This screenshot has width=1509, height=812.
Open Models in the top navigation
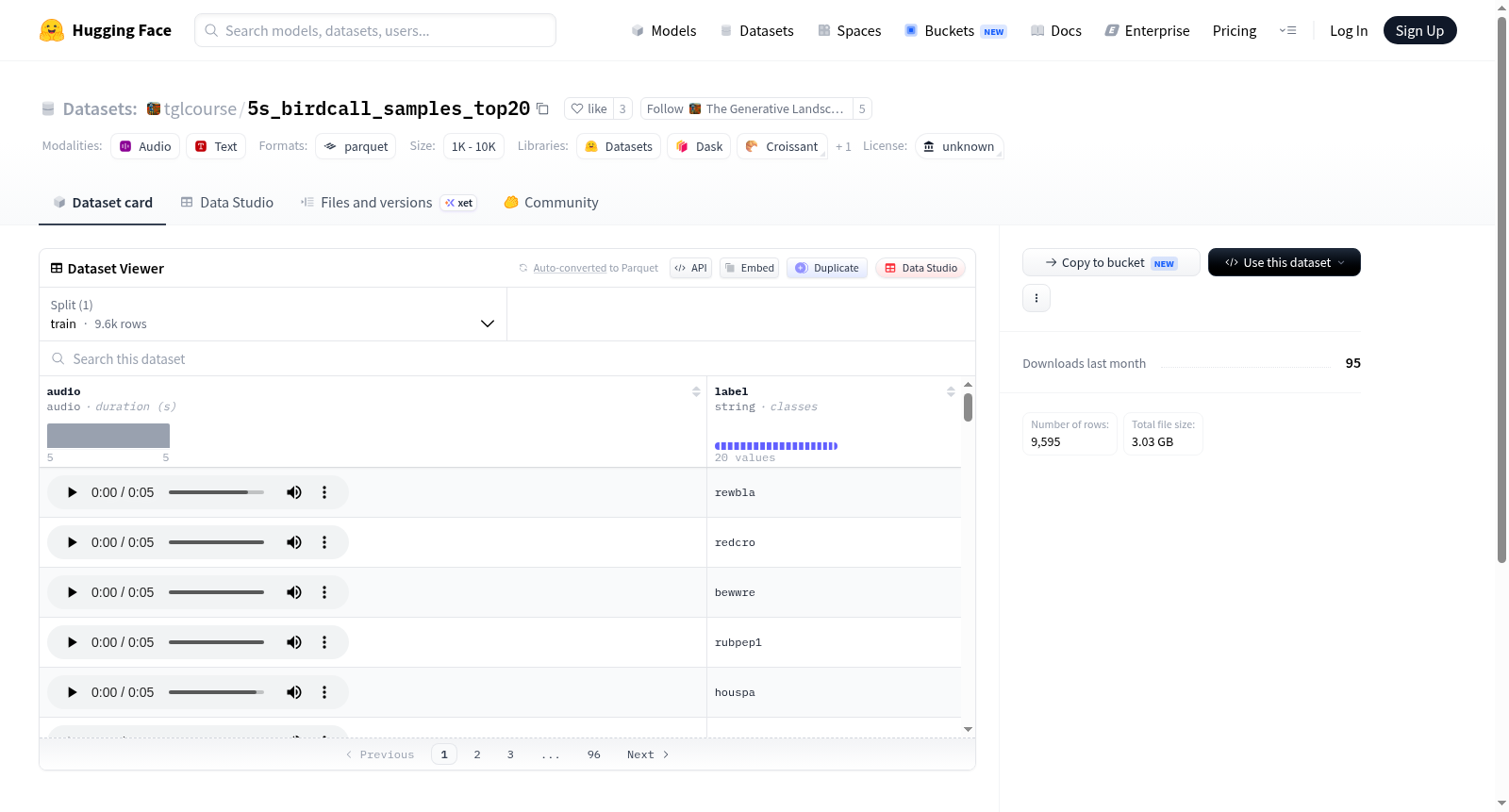664,31
